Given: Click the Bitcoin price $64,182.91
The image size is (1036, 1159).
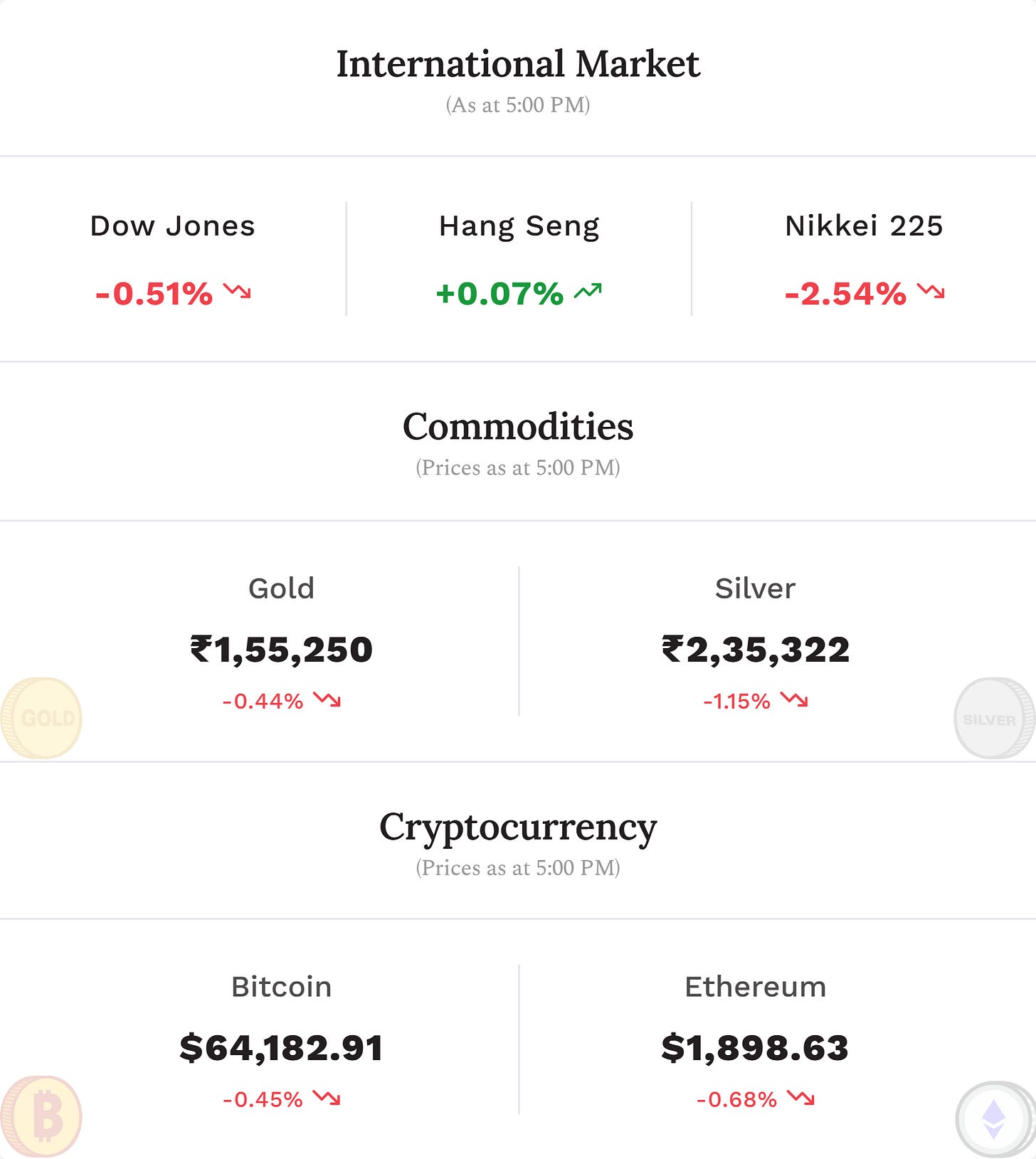Looking at the screenshot, I should [281, 1048].
